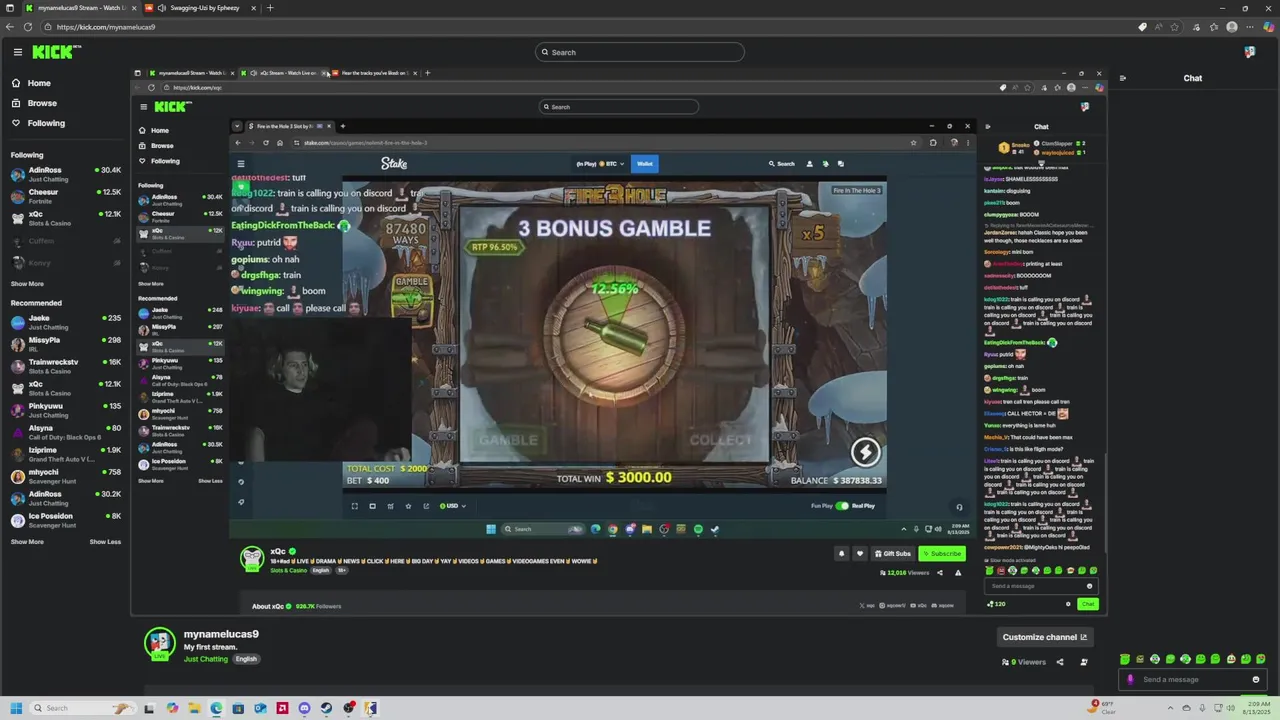Image resolution: width=1280 pixels, height=720 pixels.
Task: Open the Windows Start menu
Action: [15, 708]
